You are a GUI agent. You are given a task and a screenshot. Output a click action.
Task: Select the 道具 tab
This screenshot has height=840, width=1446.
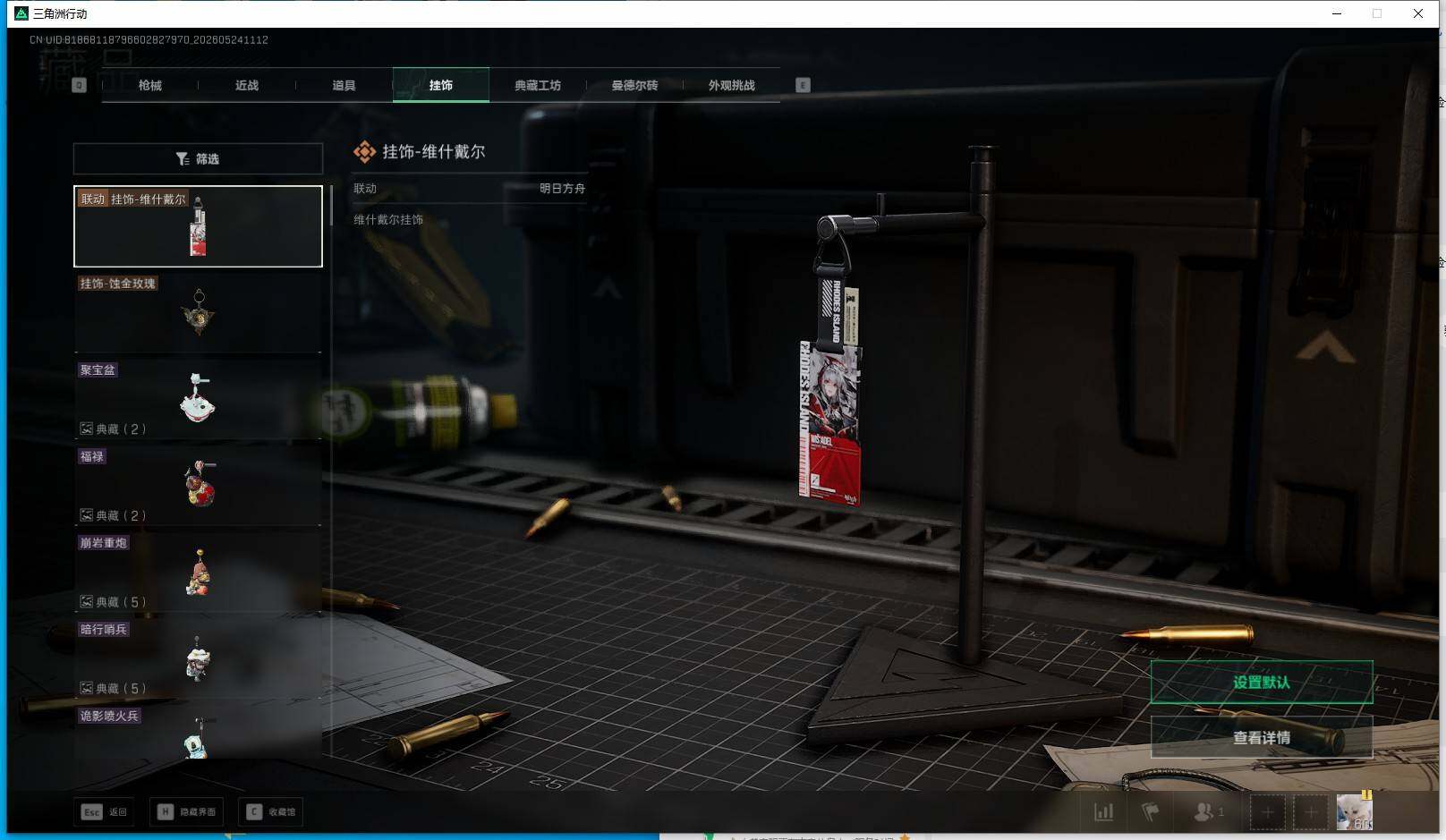point(344,85)
